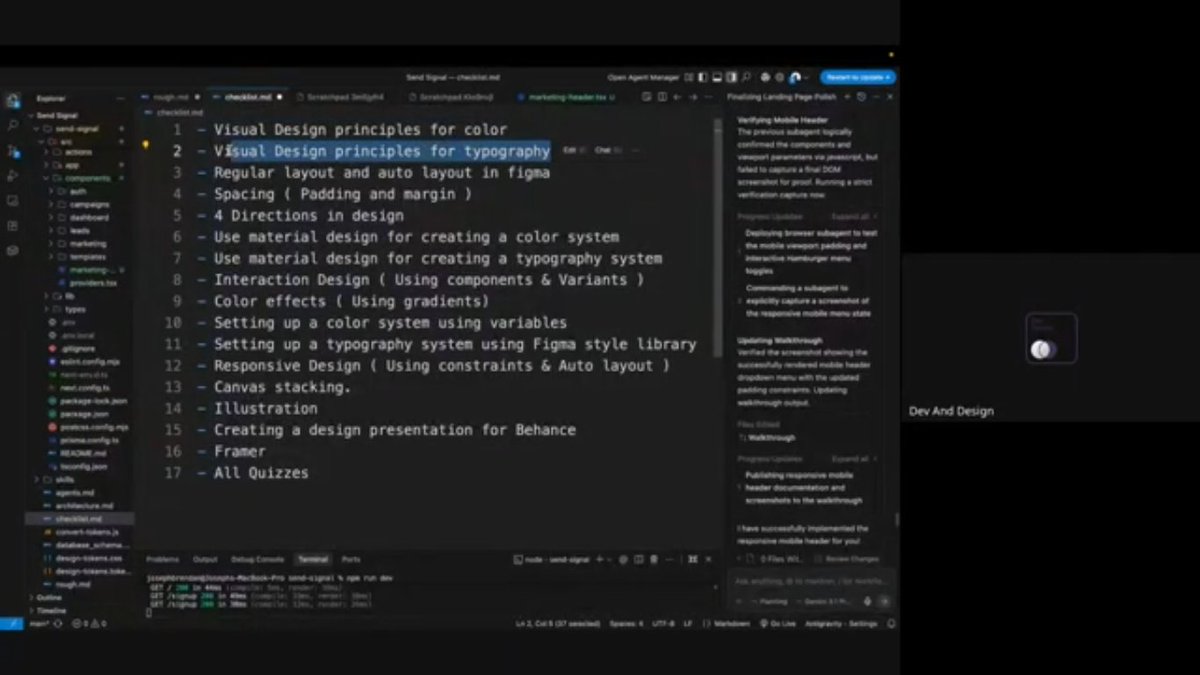Viewport: 1200px width, 675px height.
Task: Switch to the Problems panel tab
Action: tap(163, 559)
